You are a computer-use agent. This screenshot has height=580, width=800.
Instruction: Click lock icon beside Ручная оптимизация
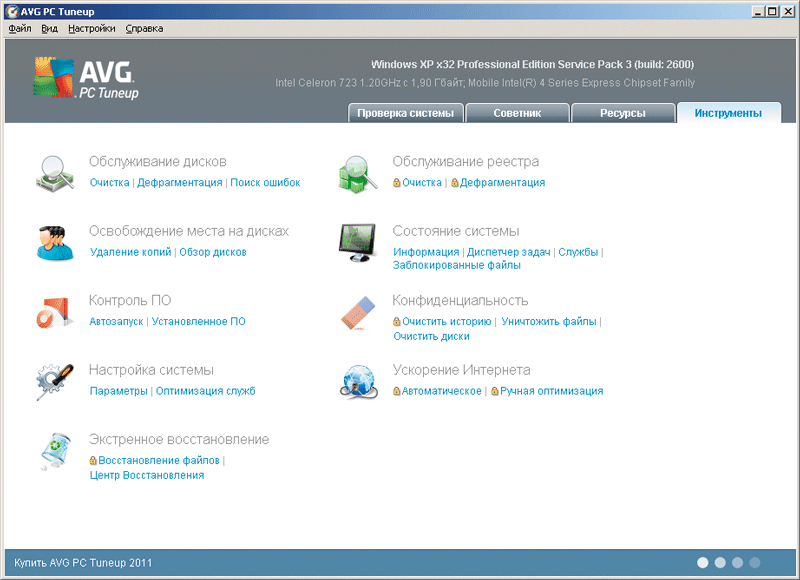coord(494,391)
